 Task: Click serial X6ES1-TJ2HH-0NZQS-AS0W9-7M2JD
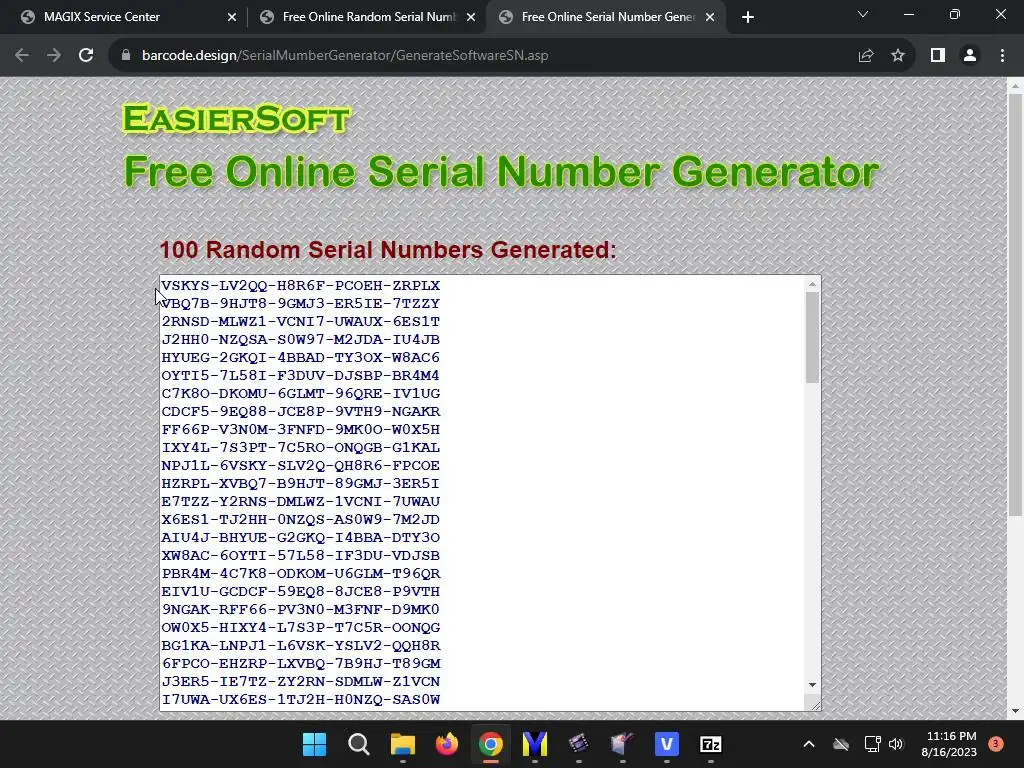(x=300, y=519)
